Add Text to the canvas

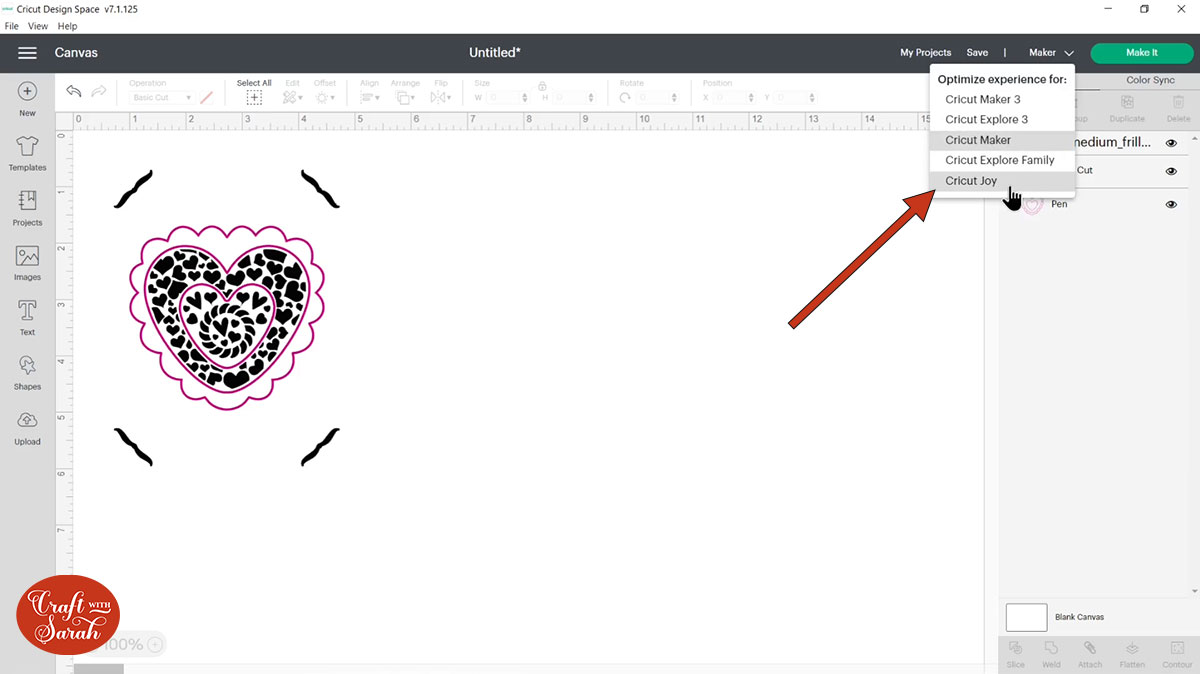pos(27,318)
